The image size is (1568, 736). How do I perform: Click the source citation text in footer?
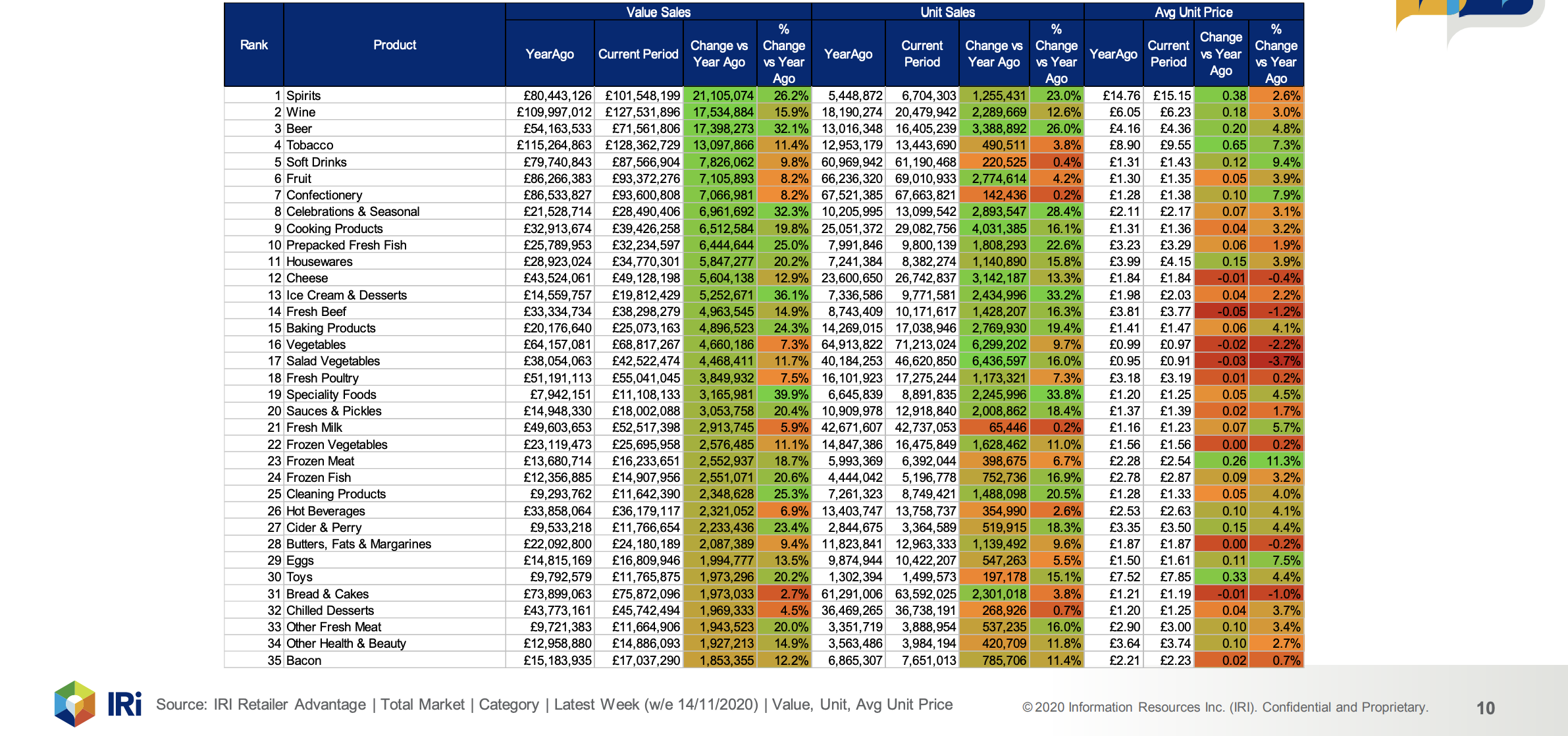pyautogui.click(x=554, y=704)
